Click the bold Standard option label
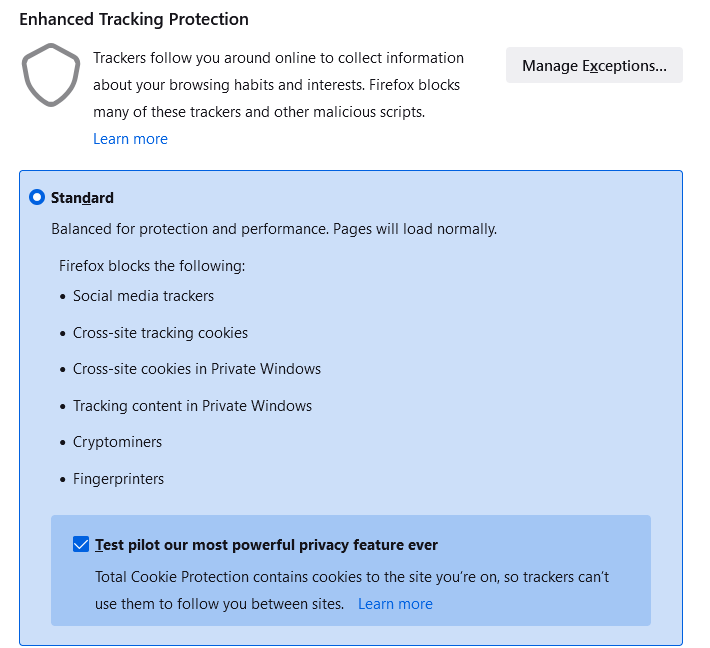Screen dimensions: 710x648 pos(83,198)
